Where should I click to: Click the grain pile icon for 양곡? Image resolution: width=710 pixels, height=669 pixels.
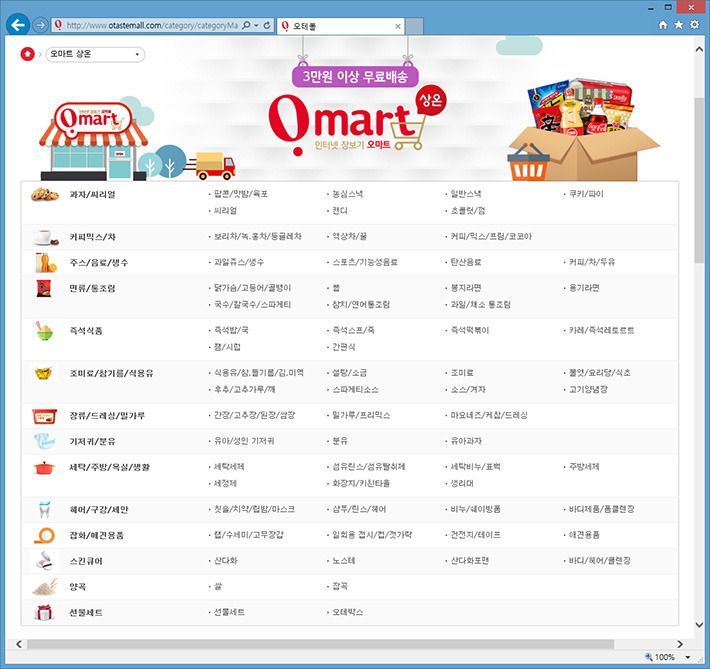[45, 587]
